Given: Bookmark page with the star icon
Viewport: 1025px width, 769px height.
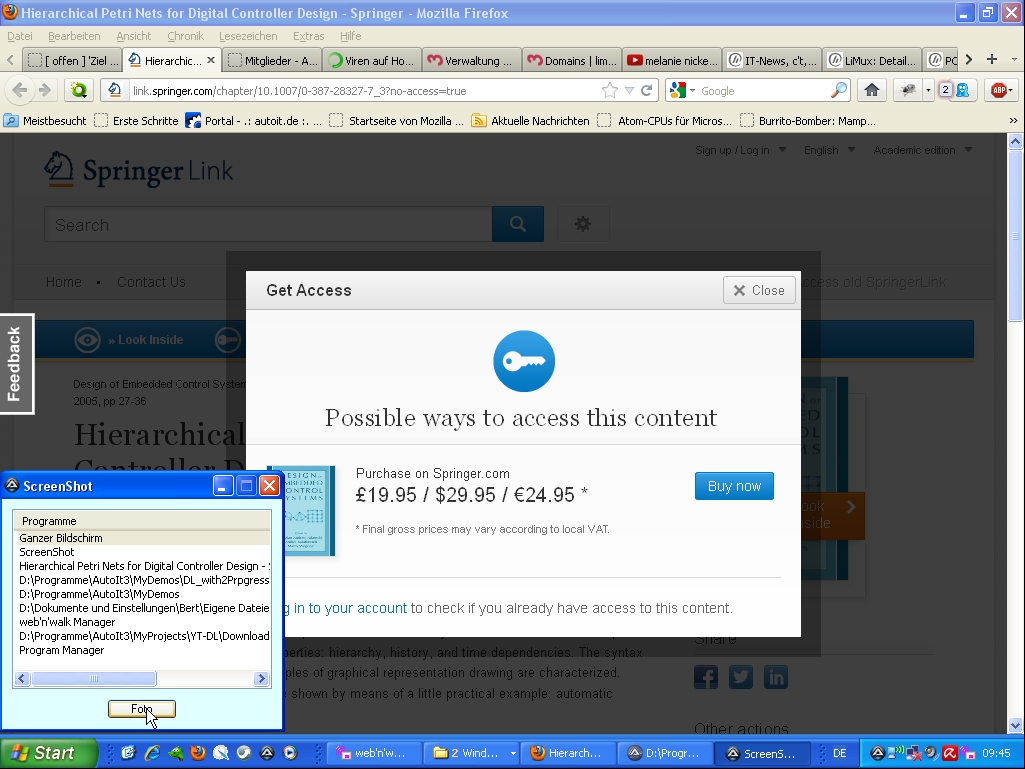Looking at the screenshot, I should coord(609,90).
